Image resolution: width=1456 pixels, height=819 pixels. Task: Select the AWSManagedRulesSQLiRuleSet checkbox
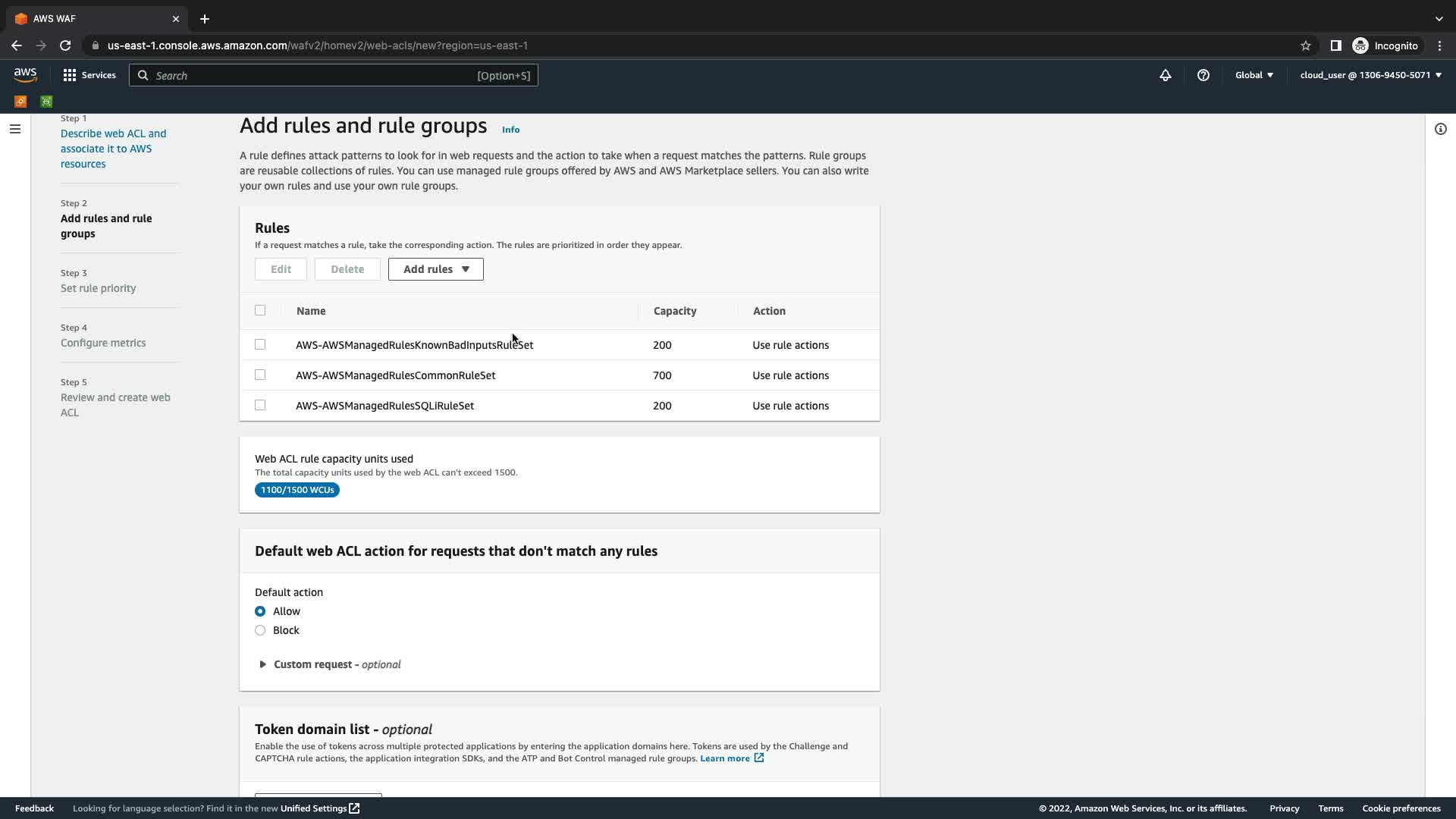coord(260,405)
